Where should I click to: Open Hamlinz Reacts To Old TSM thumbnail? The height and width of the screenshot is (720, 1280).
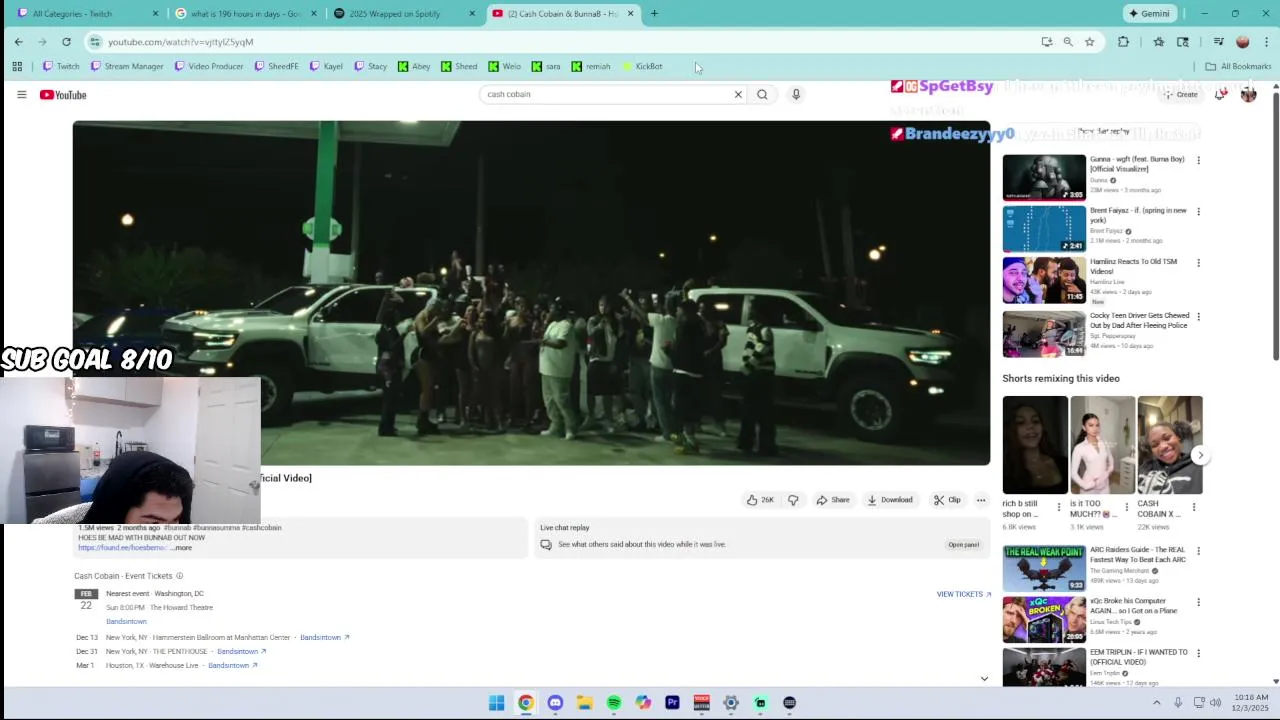click(1044, 280)
